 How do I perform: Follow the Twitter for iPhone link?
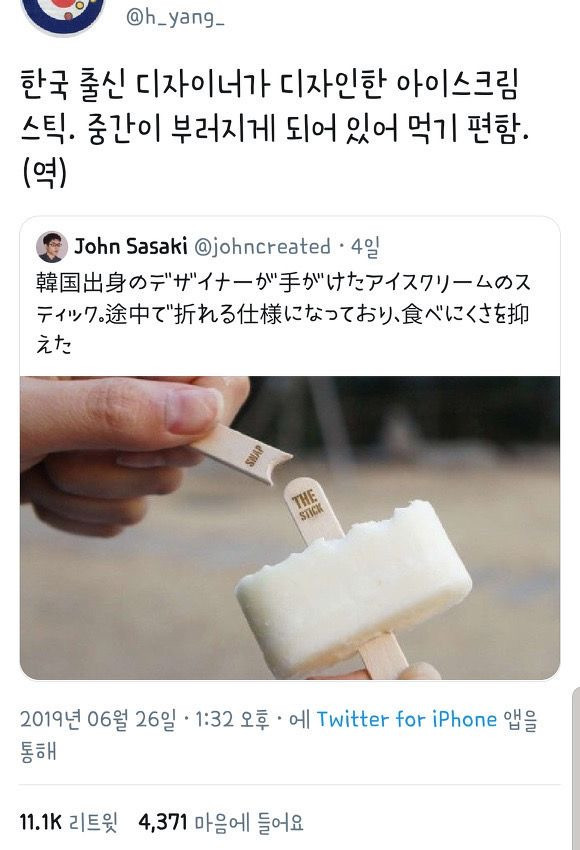[x=407, y=719]
